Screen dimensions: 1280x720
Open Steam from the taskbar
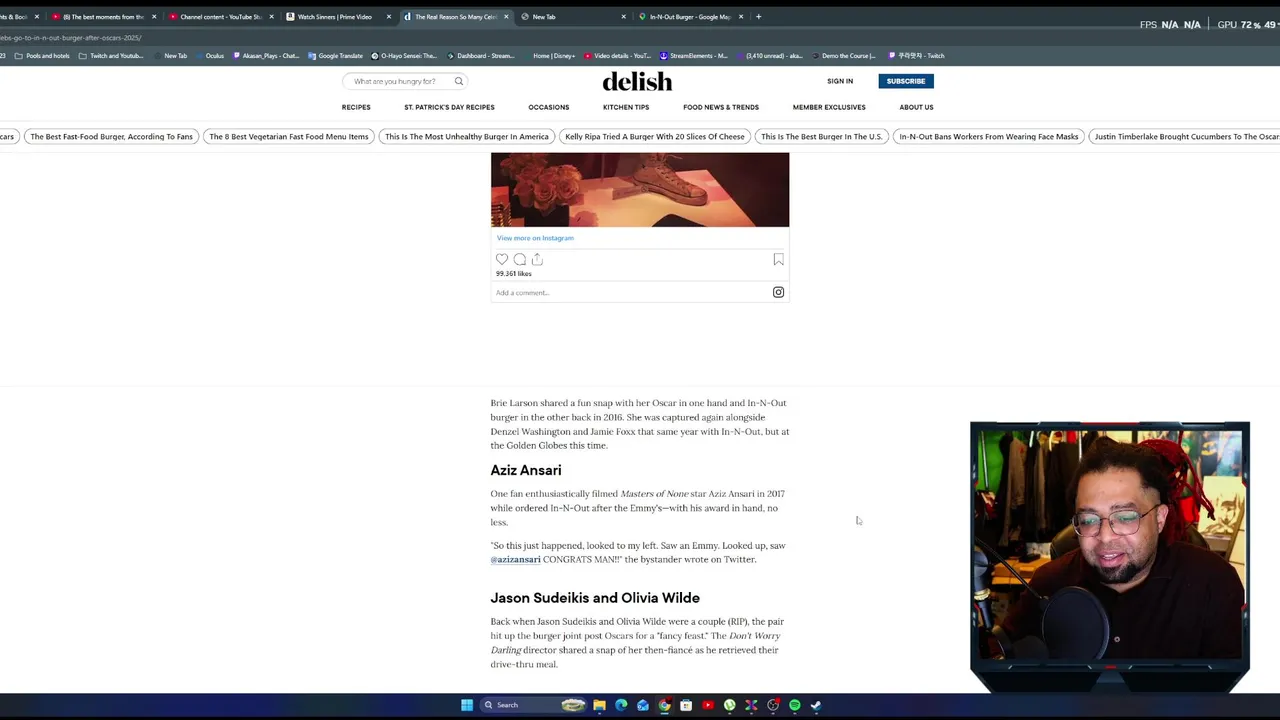click(x=817, y=705)
